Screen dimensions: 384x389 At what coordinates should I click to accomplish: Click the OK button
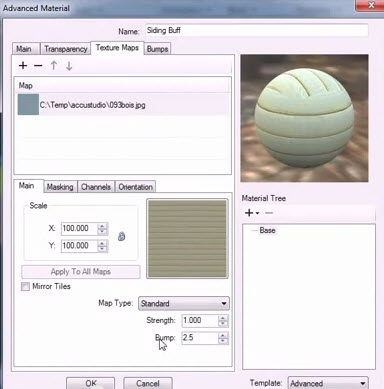tap(91, 383)
